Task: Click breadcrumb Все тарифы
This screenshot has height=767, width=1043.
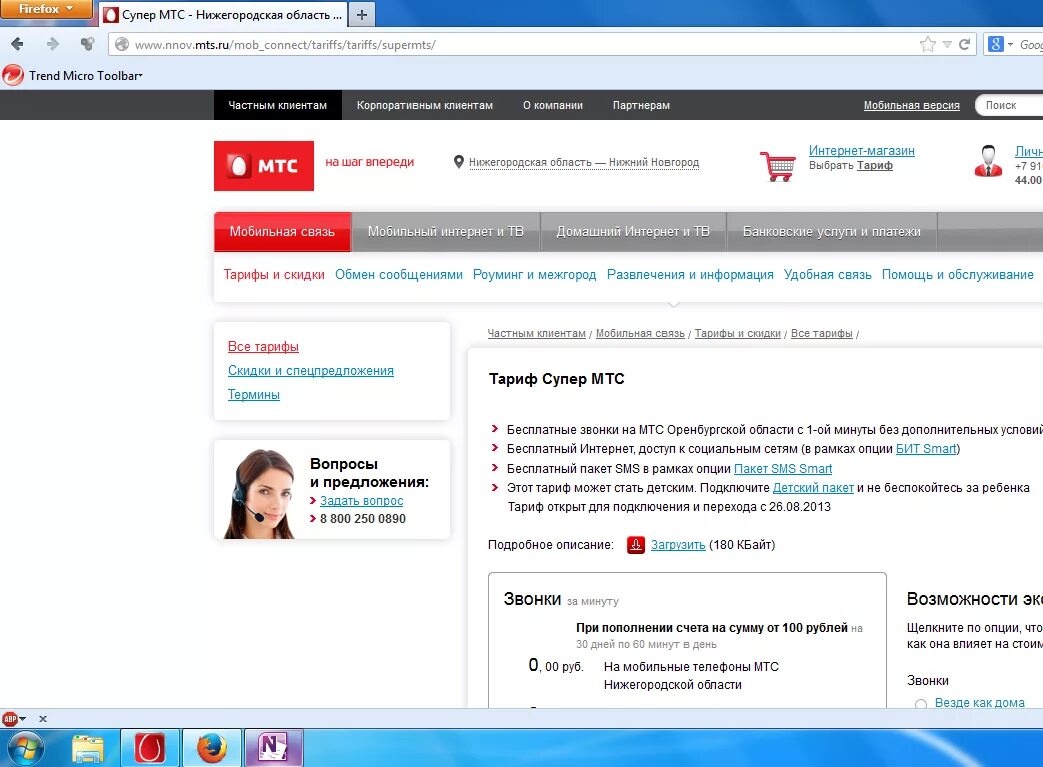Action: coord(821,333)
